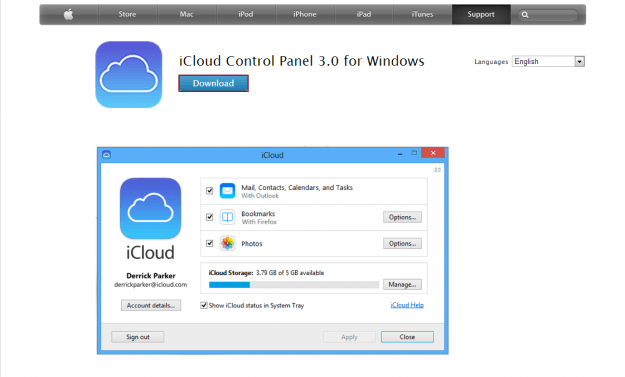Click the red X on the iCloud window
This screenshot has width=625, height=377.
[x=433, y=153]
